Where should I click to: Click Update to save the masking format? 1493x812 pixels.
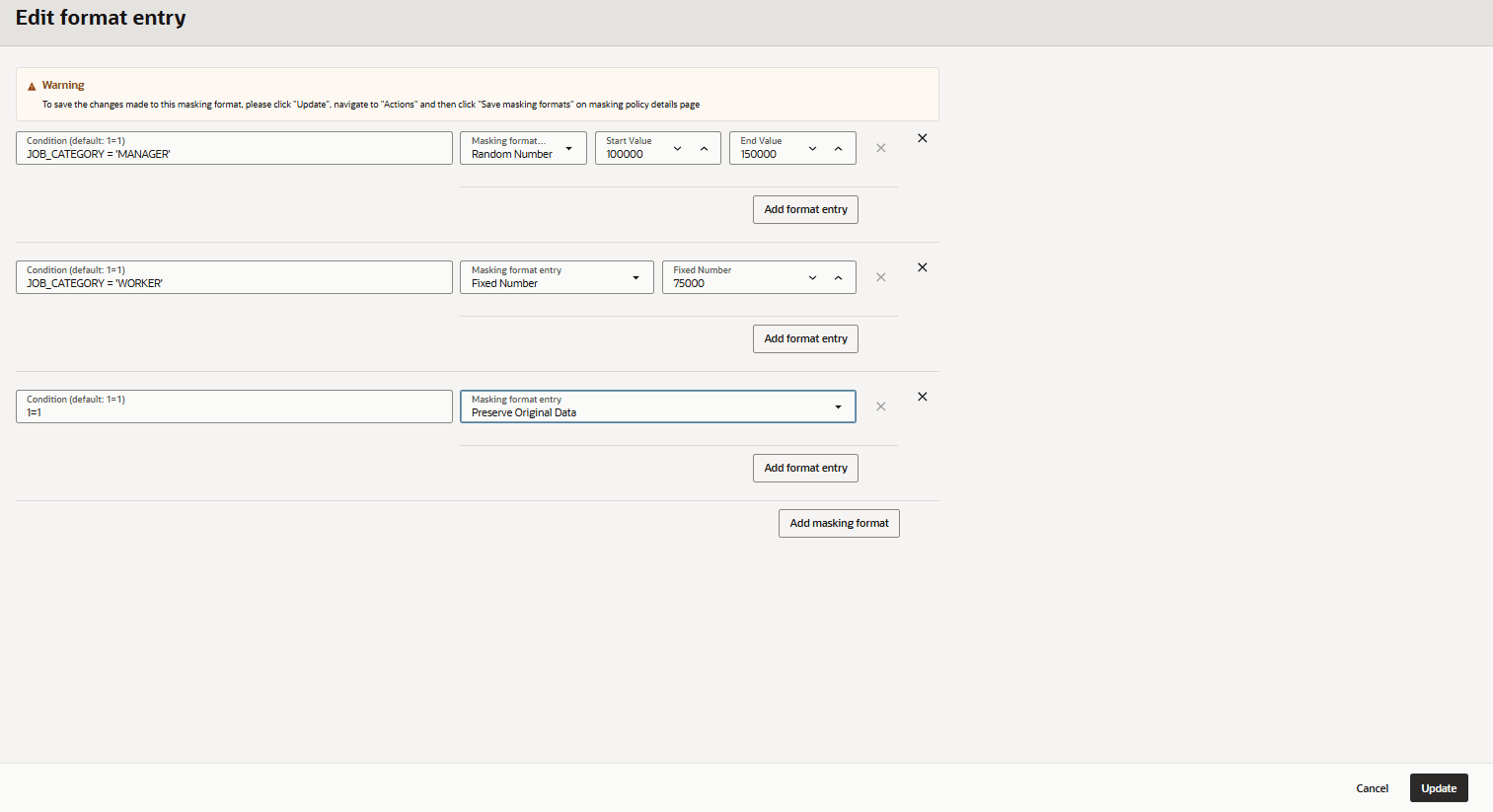coord(1438,787)
